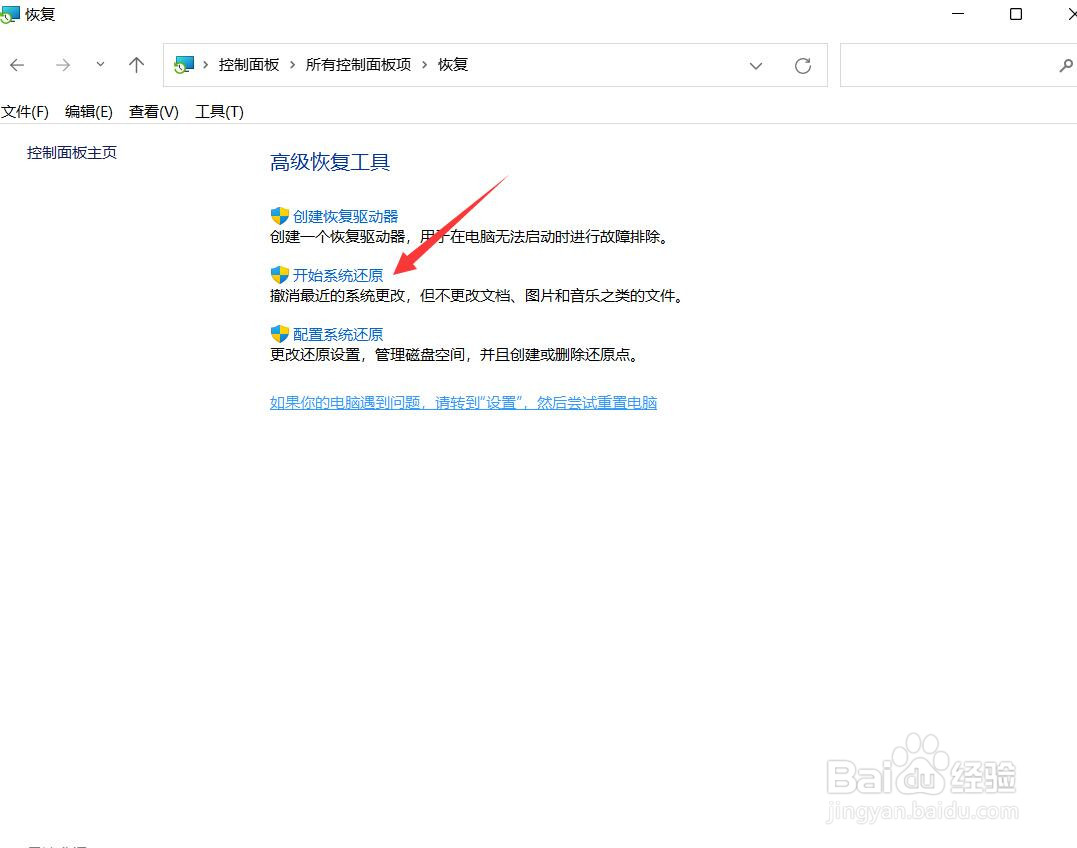The image size is (1077, 848).
Task: Go to 控制面板主页 in sidebar
Action: pos(72,152)
